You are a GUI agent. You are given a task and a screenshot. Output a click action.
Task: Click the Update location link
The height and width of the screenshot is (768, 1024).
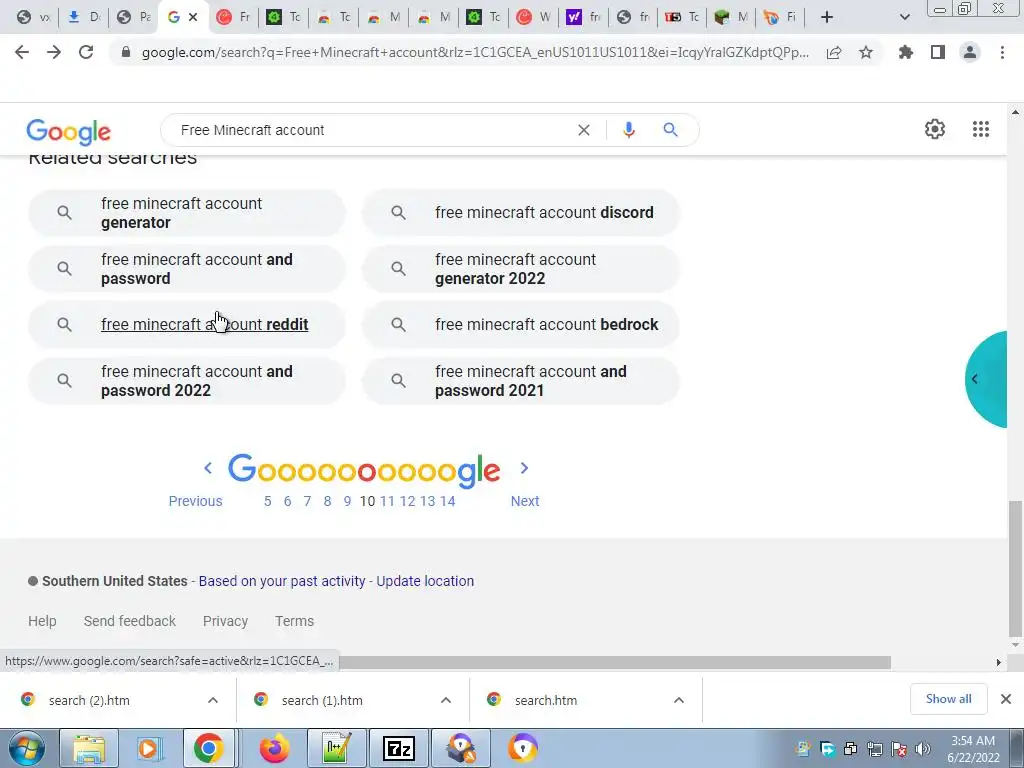425,581
